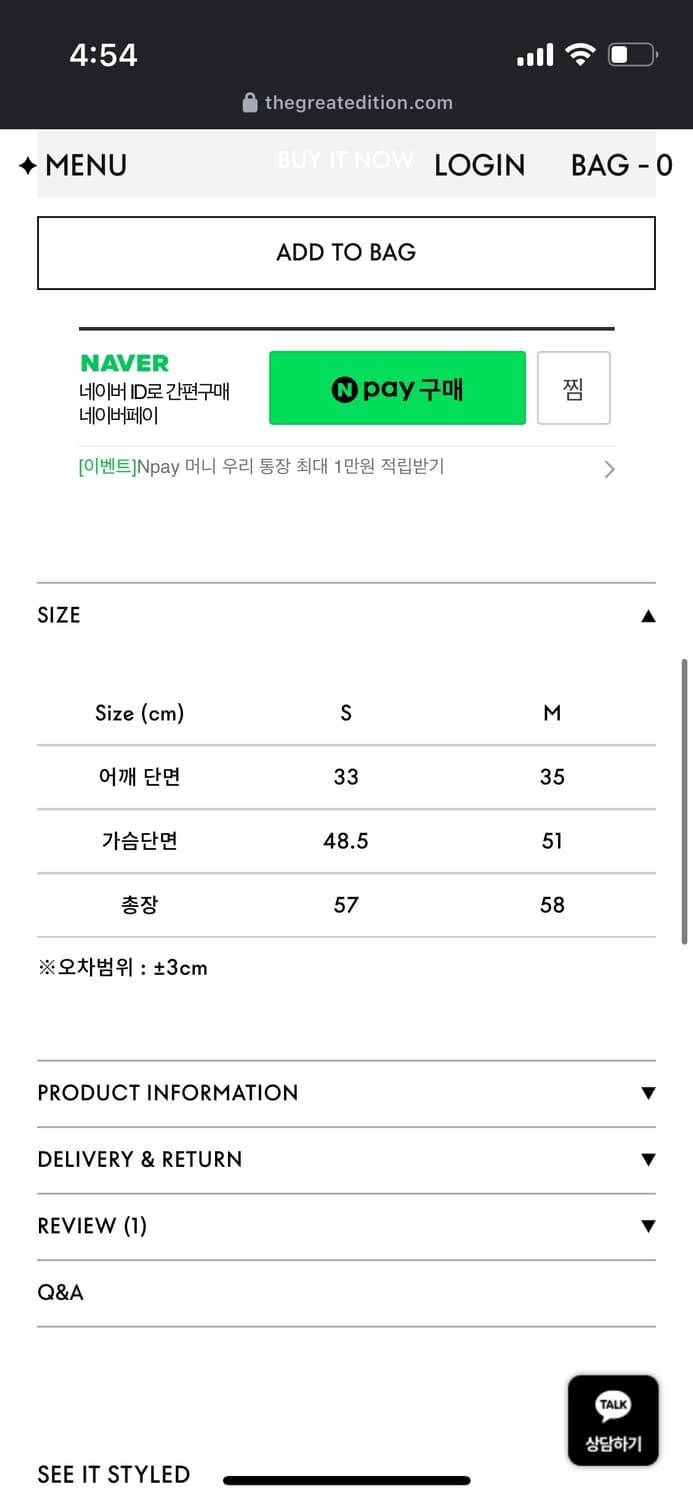Open the BAG - 0 cart
Image resolution: width=693 pixels, height=1500 pixels.
pyautogui.click(x=621, y=165)
